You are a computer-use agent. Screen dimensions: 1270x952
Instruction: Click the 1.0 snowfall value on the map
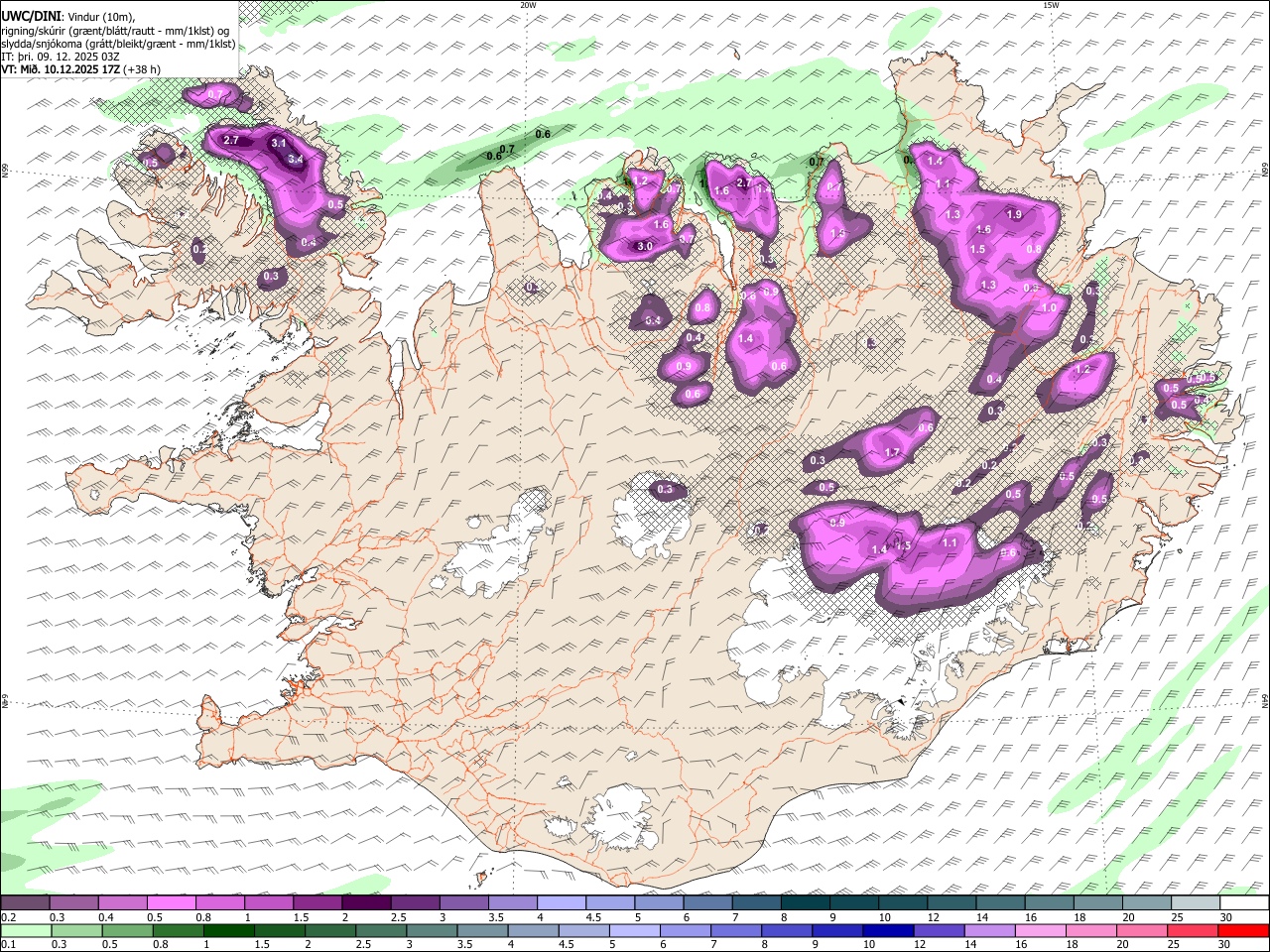[1049, 308]
